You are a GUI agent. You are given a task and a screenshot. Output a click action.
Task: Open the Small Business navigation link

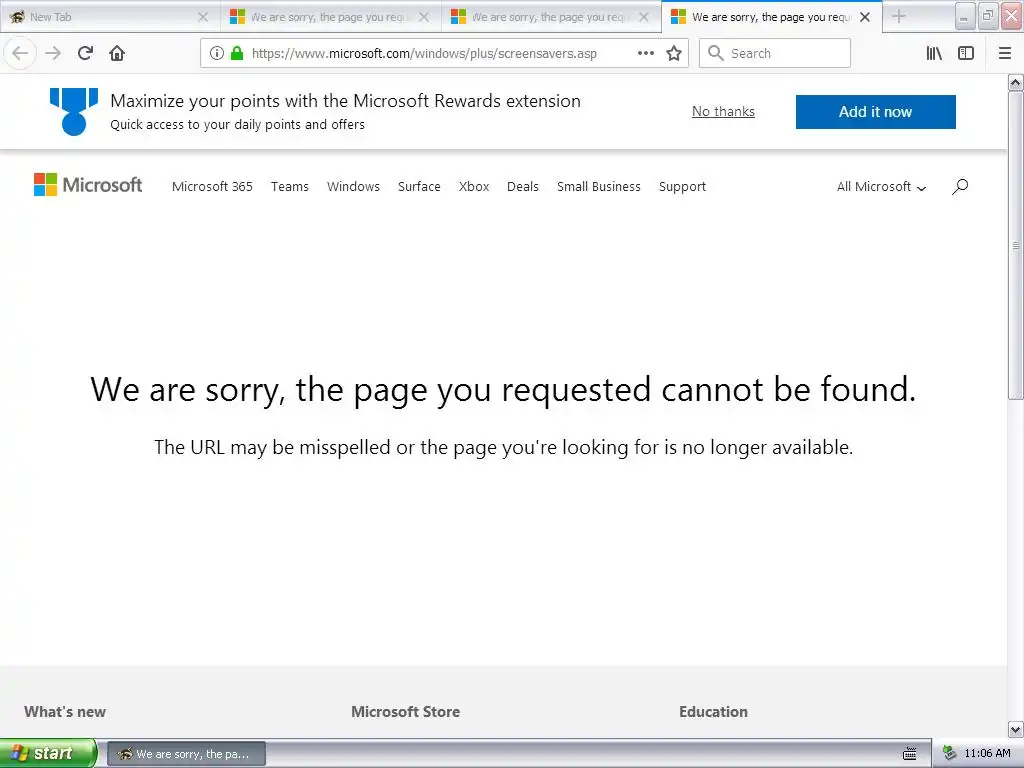point(598,187)
